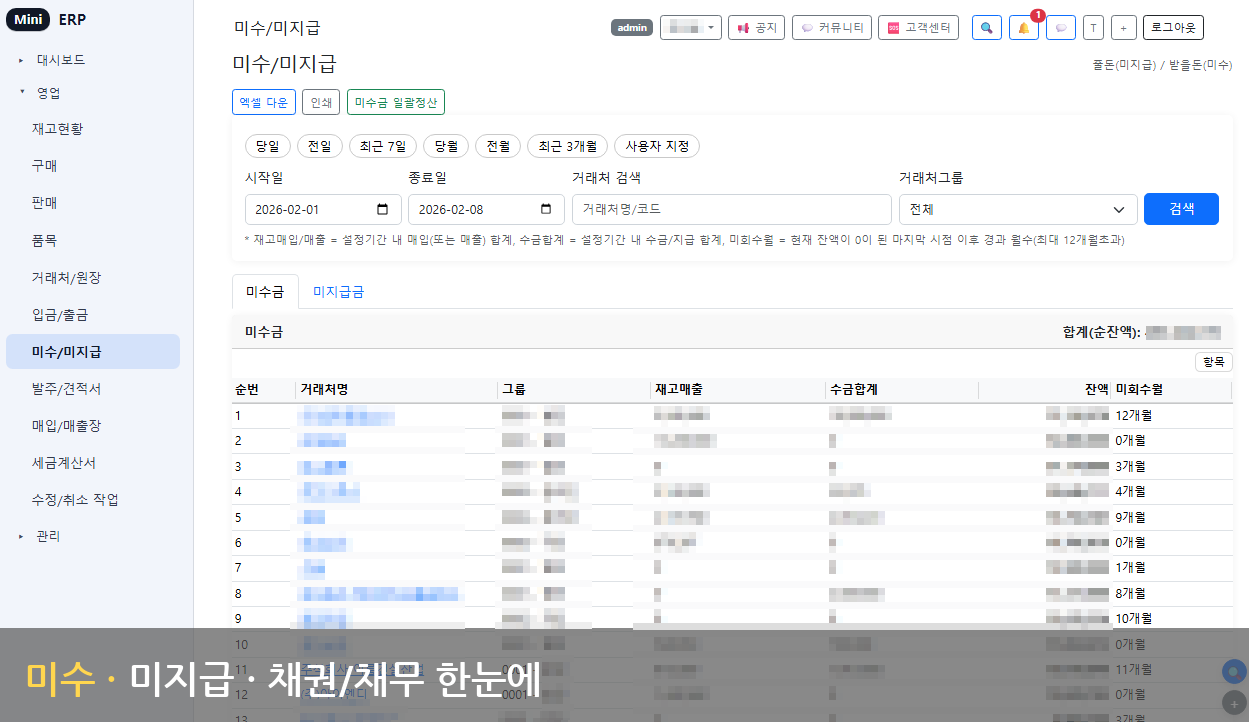Open the 시작일 calendar picker icon
This screenshot has width=1249, height=722.
pyautogui.click(x=382, y=209)
